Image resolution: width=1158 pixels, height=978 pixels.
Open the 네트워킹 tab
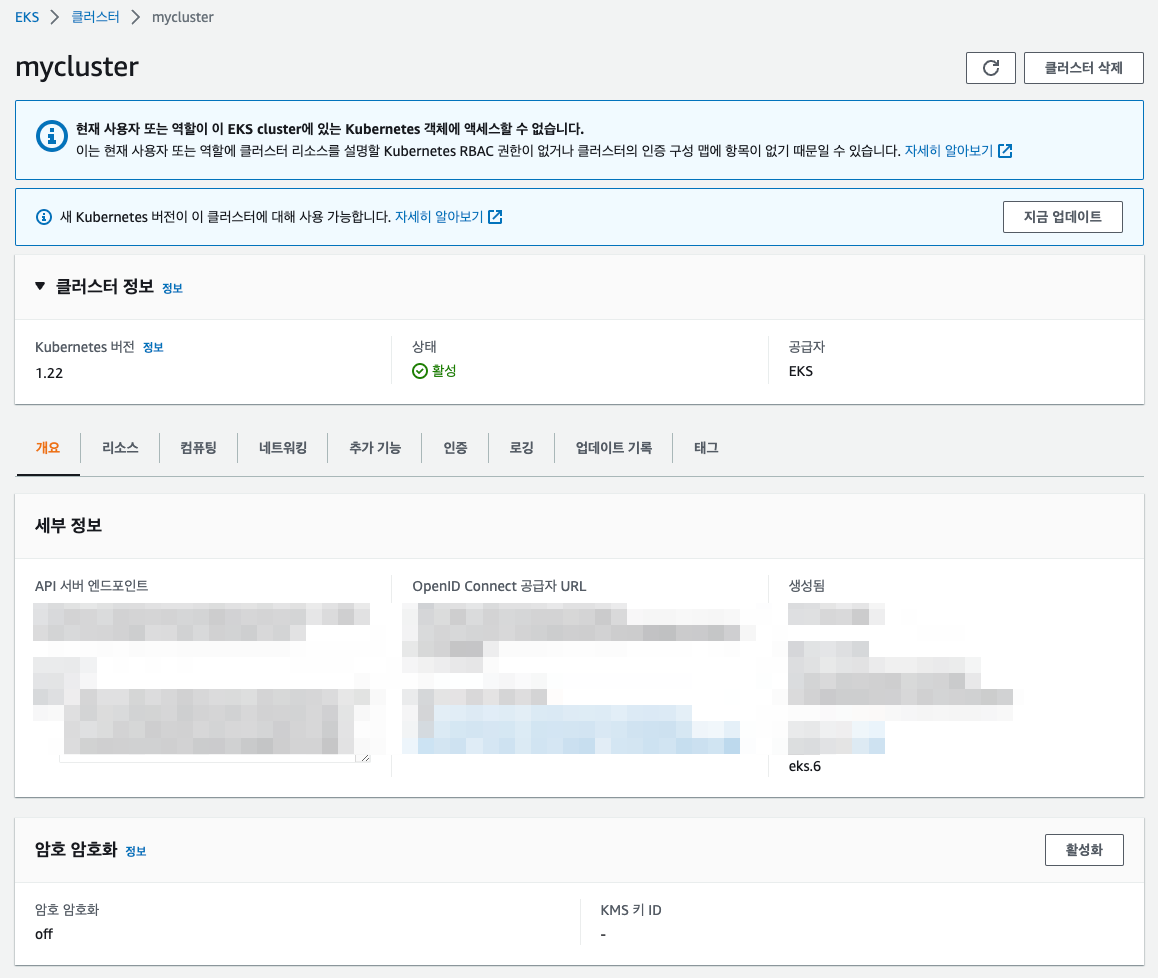tap(283, 448)
